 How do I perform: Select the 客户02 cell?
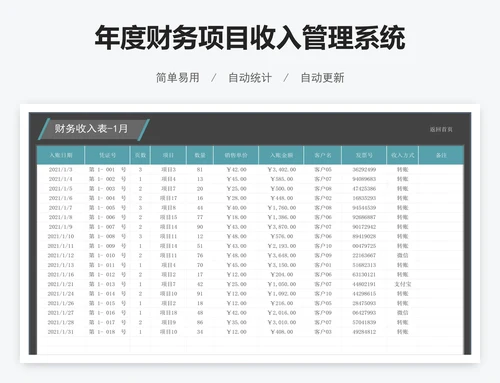323,198
